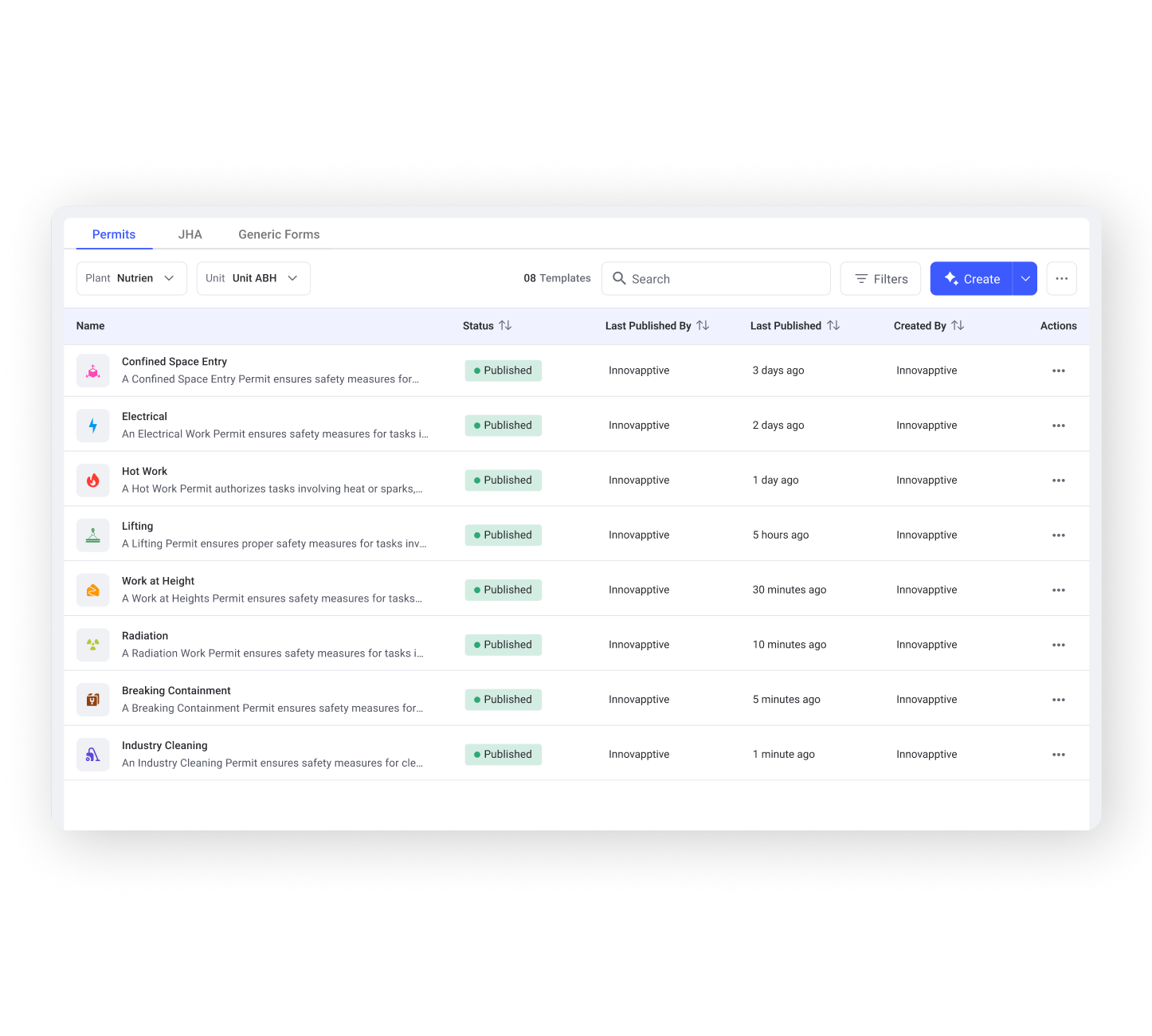Sort by Last Published By arrows
This screenshot has height=1036, width=1152.
[703, 326]
